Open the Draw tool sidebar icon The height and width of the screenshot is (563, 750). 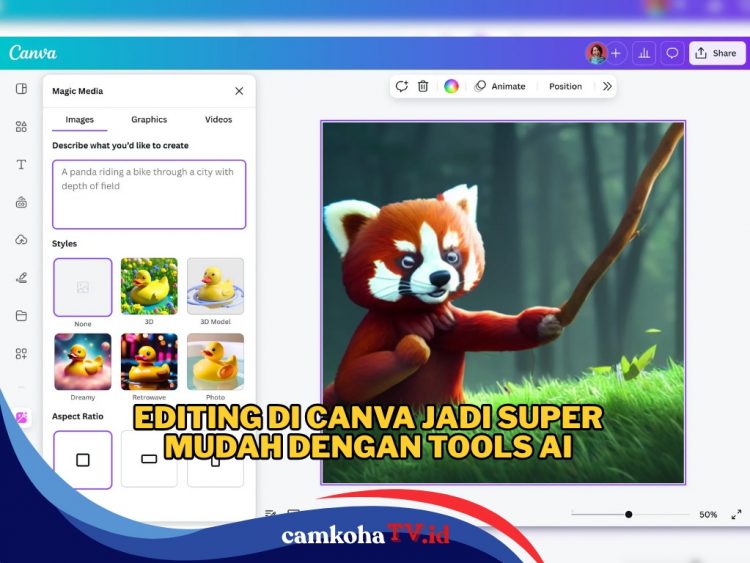(x=21, y=278)
